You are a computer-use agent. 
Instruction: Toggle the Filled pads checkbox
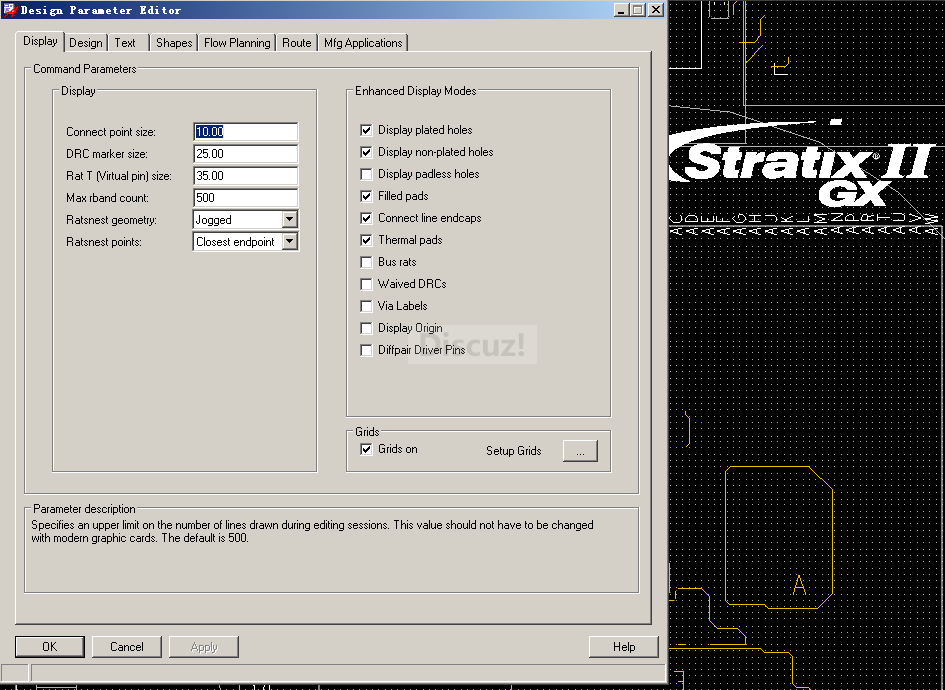[366, 196]
